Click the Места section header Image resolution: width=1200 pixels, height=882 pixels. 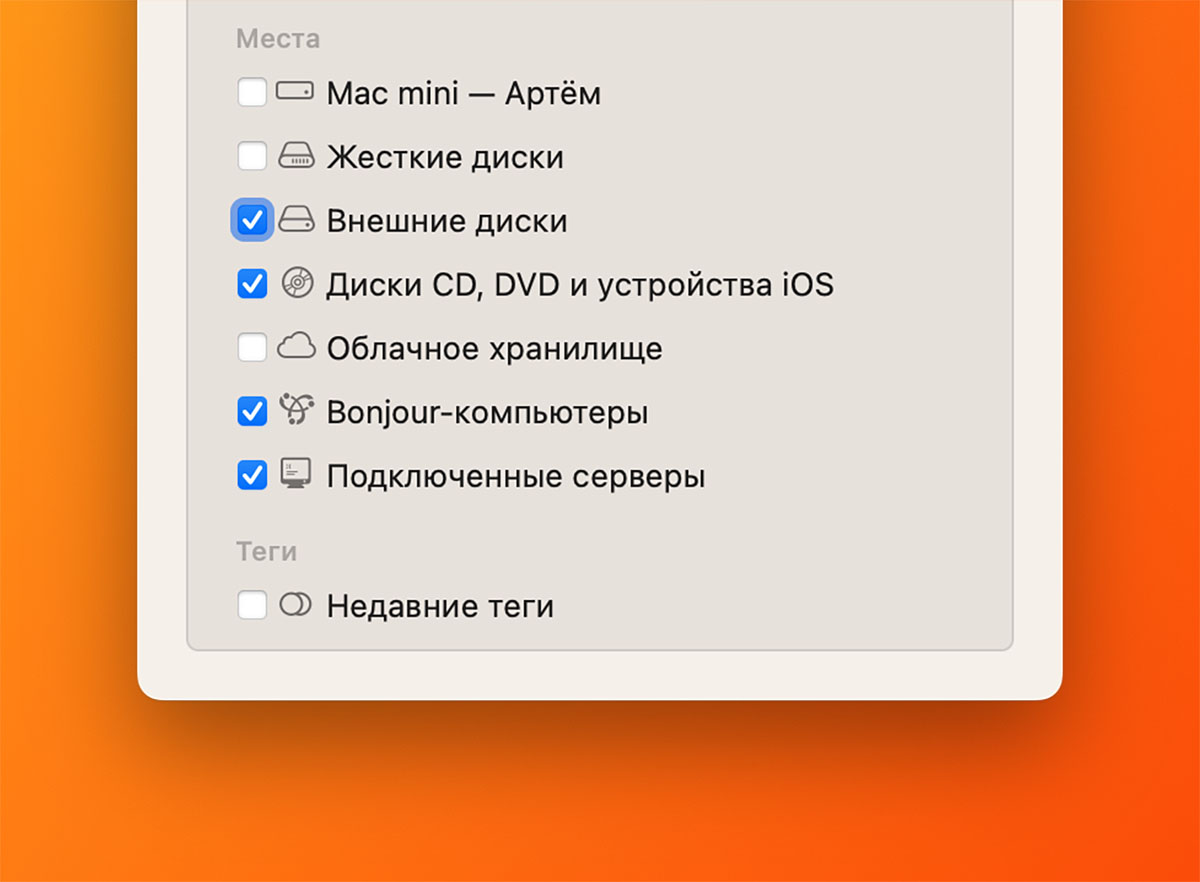click(x=278, y=39)
